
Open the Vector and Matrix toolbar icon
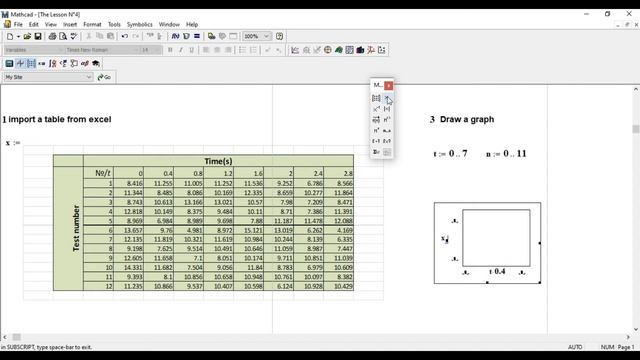(x=31, y=63)
